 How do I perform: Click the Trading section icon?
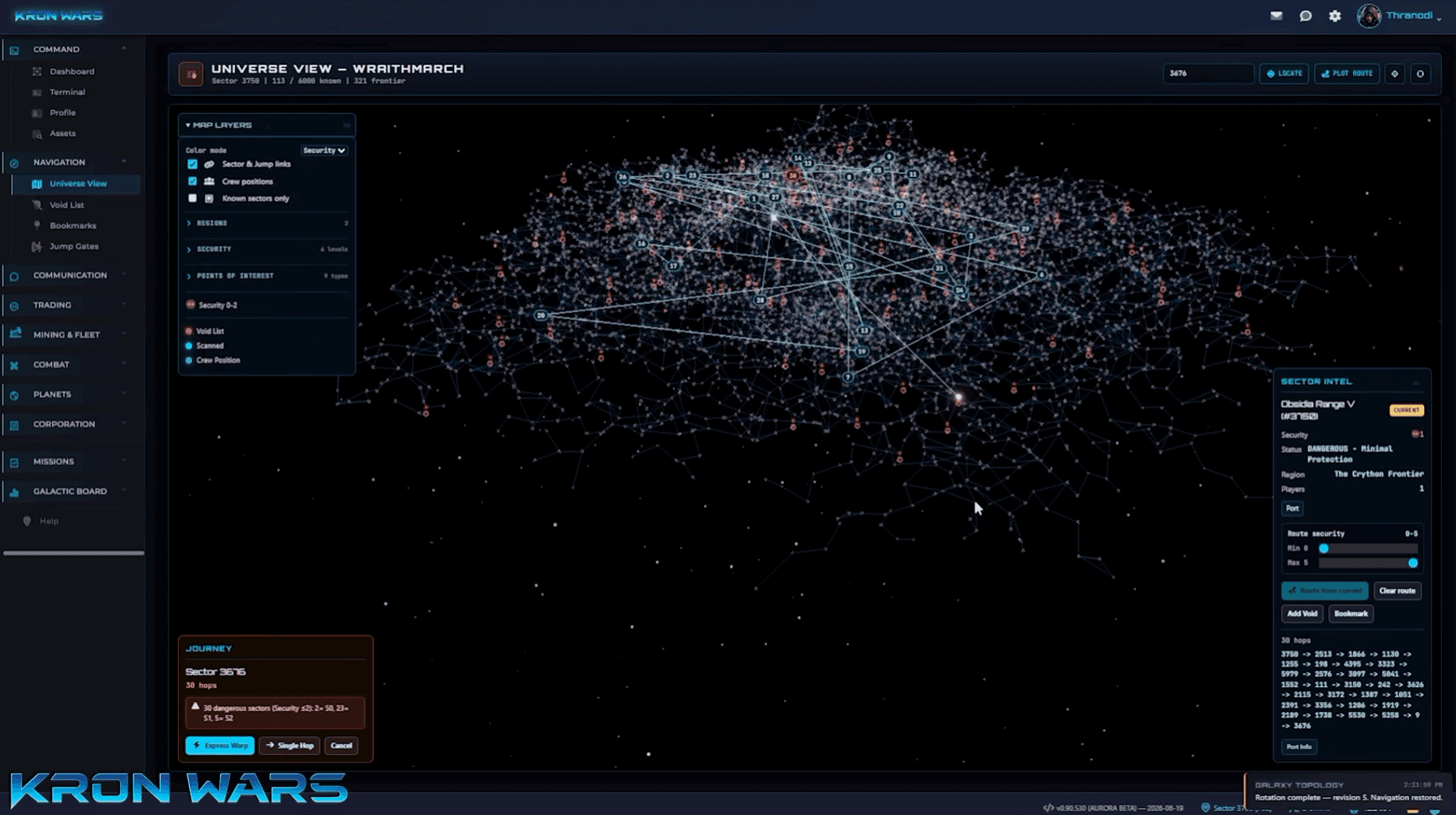pyautogui.click(x=14, y=306)
